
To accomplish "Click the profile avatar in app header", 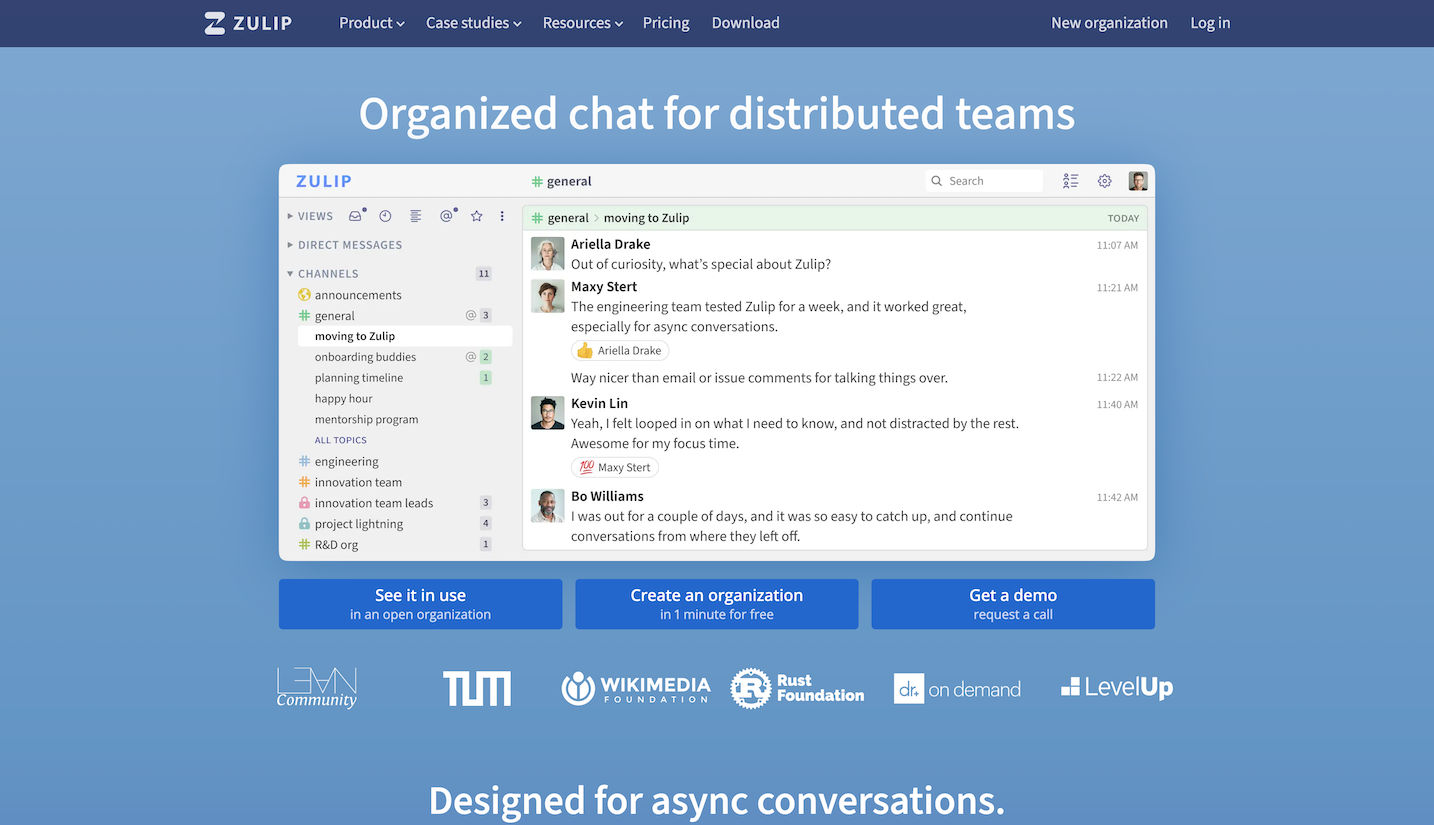I will [1138, 181].
